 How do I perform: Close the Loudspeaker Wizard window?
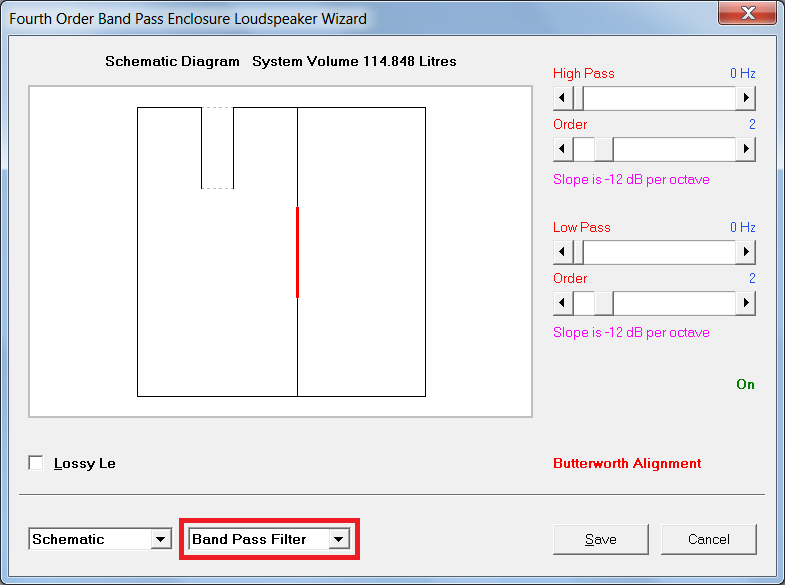pos(747,12)
